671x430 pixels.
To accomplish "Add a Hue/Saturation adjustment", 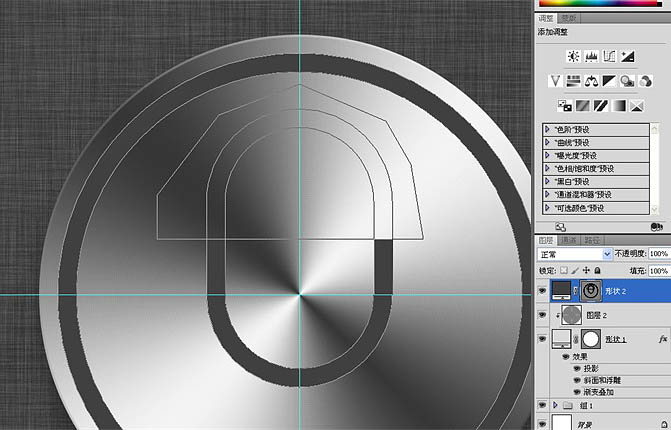I will pyautogui.click(x=573, y=81).
